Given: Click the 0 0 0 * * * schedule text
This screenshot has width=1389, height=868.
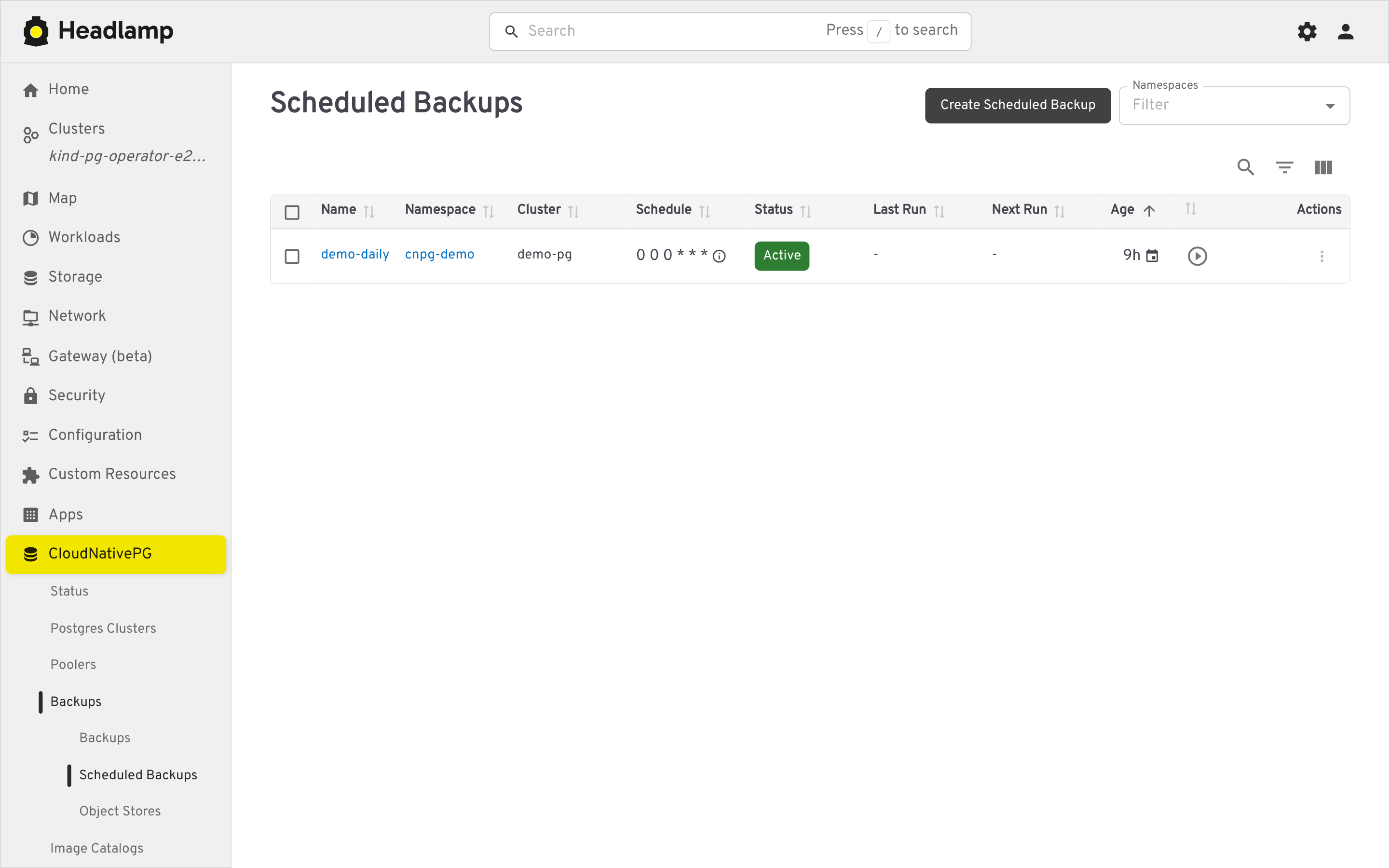Looking at the screenshot, I should click(x=671, y=255).
